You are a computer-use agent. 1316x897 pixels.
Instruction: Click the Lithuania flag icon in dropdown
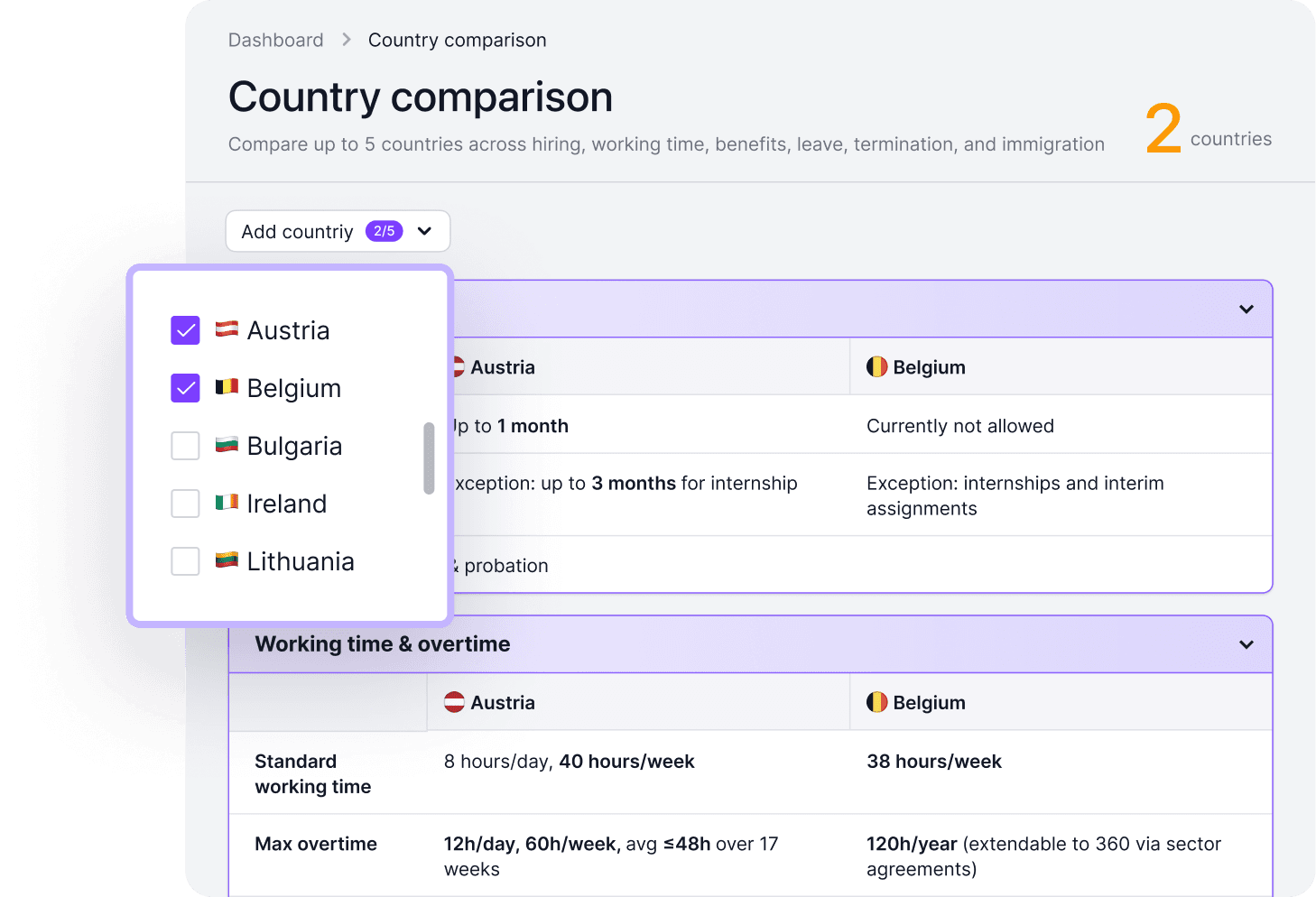pyautogui.click(x=227, y=560)
